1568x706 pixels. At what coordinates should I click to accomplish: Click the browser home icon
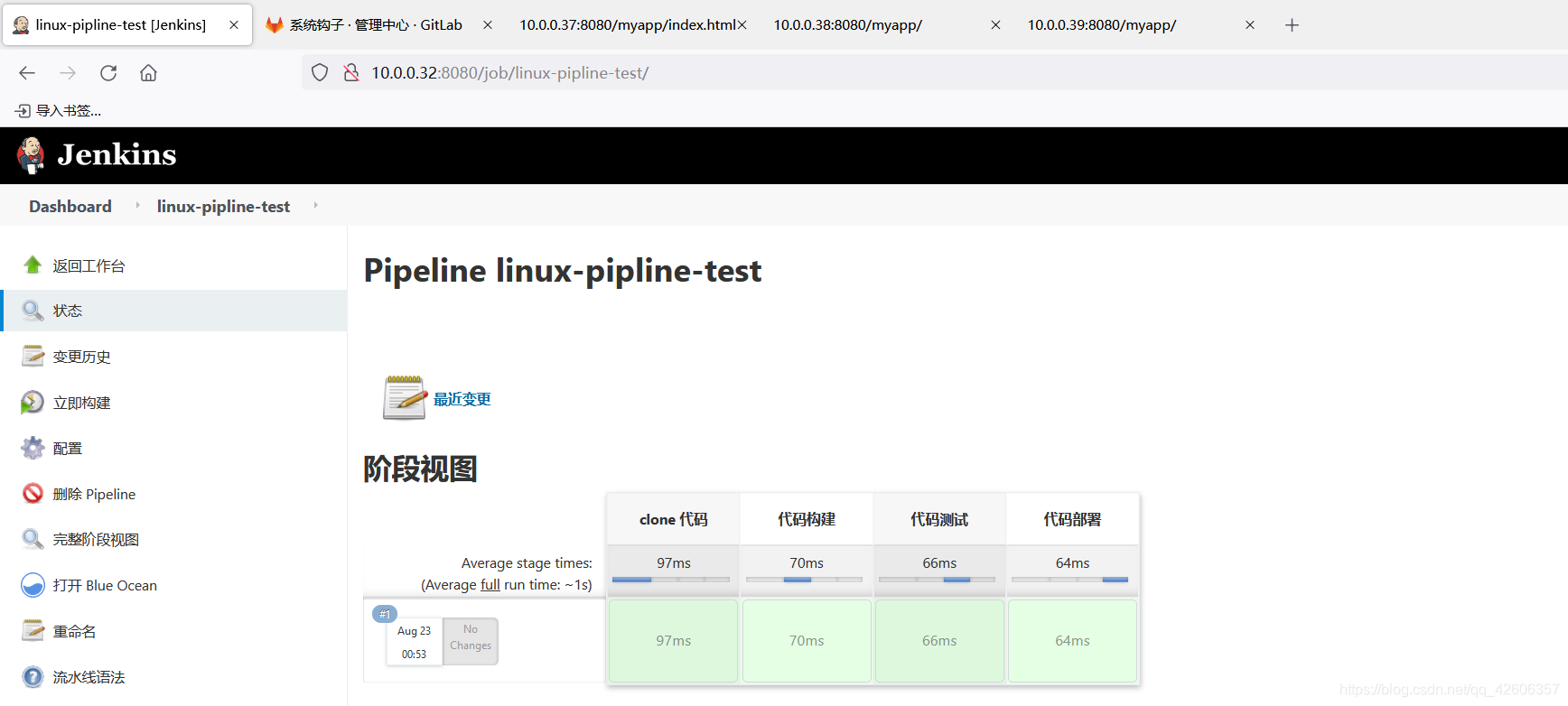(148, 73)
